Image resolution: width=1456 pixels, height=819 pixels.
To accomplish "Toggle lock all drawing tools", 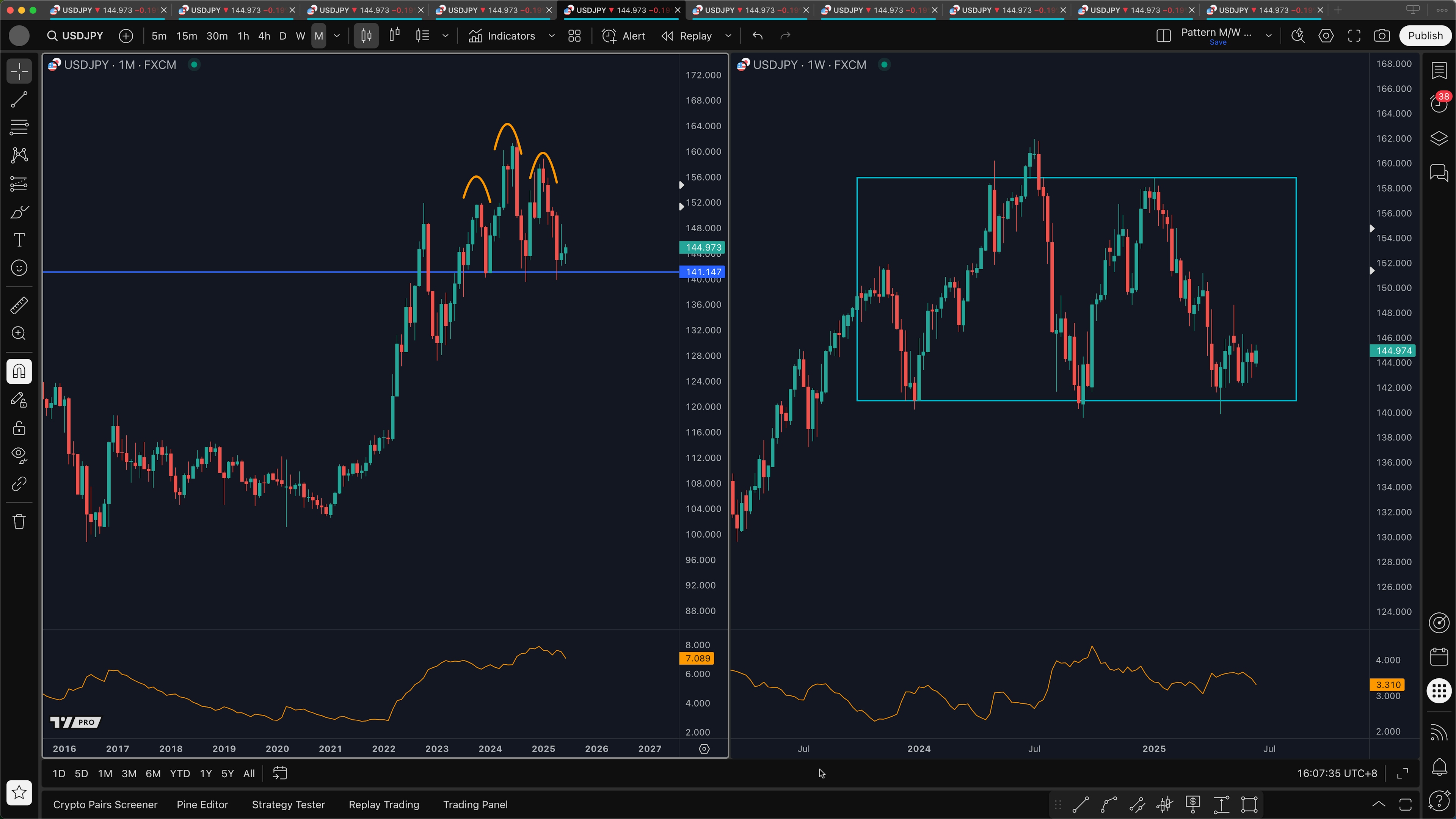I will [19, 428].
